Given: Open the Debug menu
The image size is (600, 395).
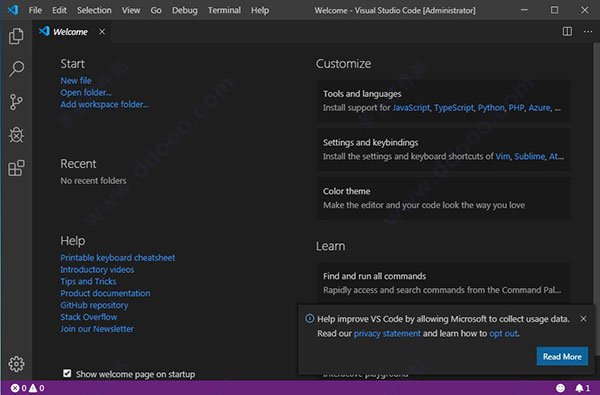Looking at the screenshot, I should click(x=184, y=10).
